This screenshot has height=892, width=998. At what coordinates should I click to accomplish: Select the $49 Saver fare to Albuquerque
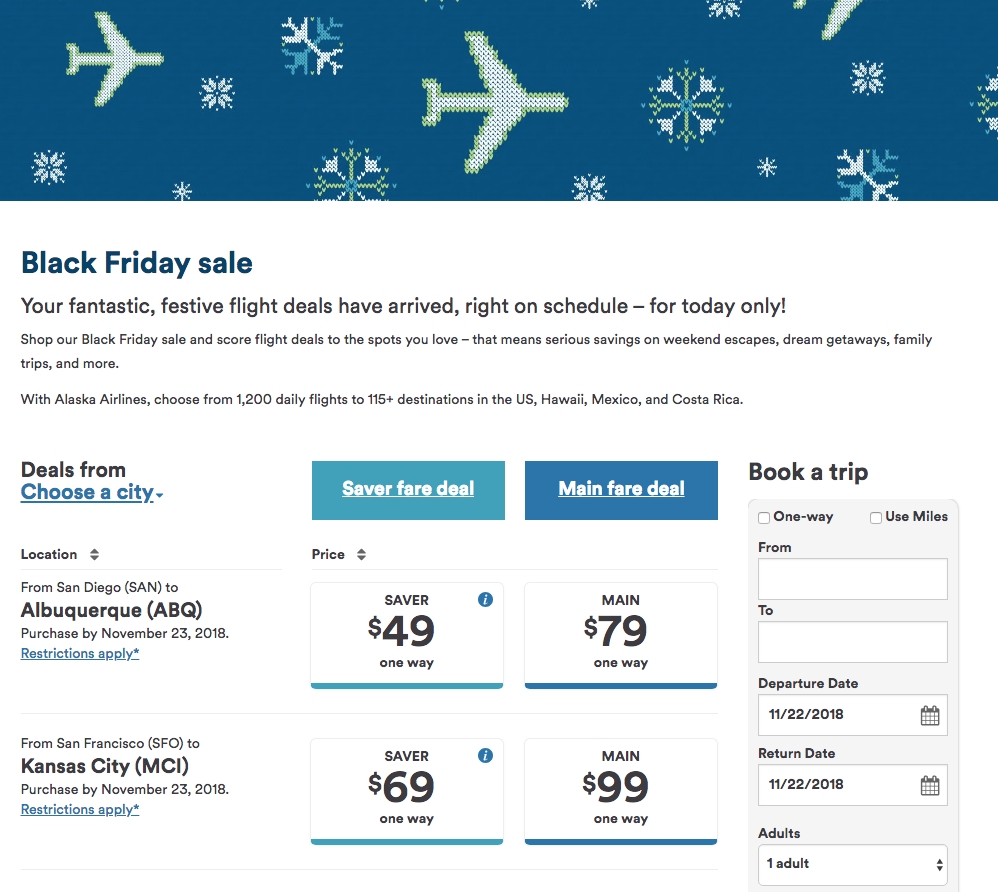pos(407,635)
